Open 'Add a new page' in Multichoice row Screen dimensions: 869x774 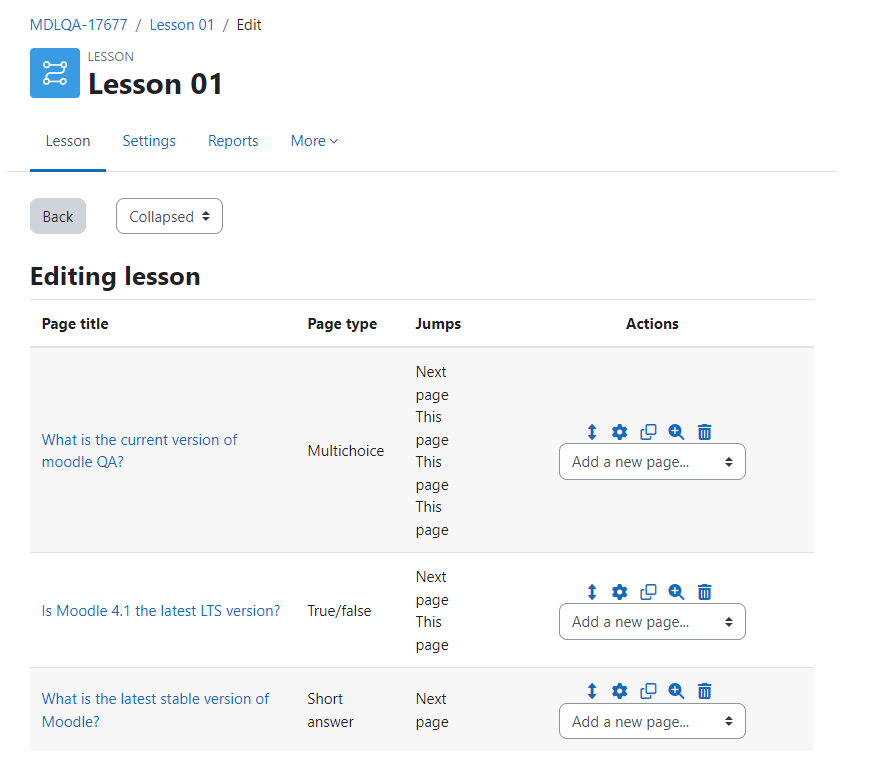pyautogui.click(x=652, y=462)
